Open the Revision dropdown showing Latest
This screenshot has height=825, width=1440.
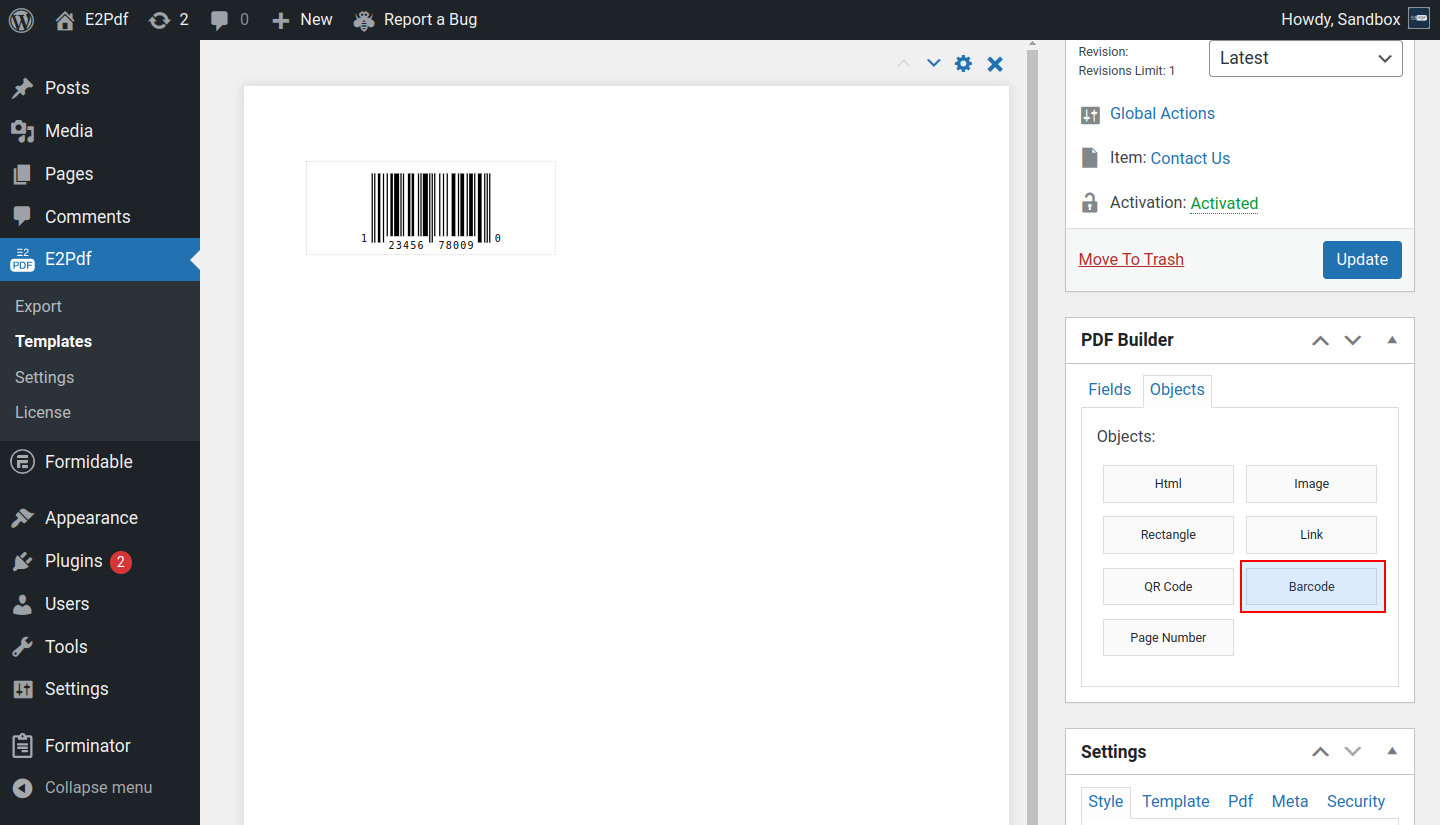[x=1305, y=58]
